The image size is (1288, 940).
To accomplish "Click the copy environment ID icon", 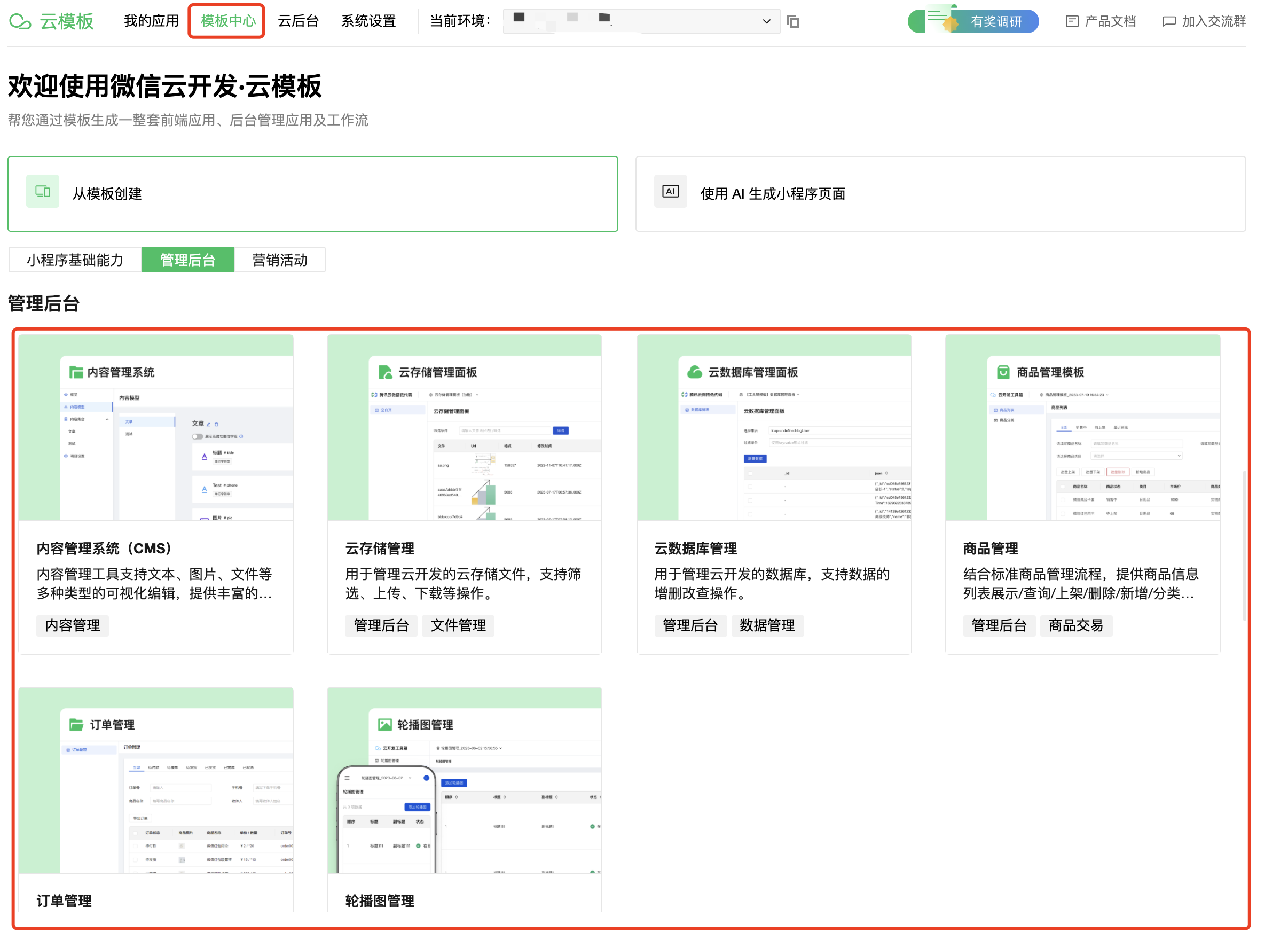I will [793, 21].
